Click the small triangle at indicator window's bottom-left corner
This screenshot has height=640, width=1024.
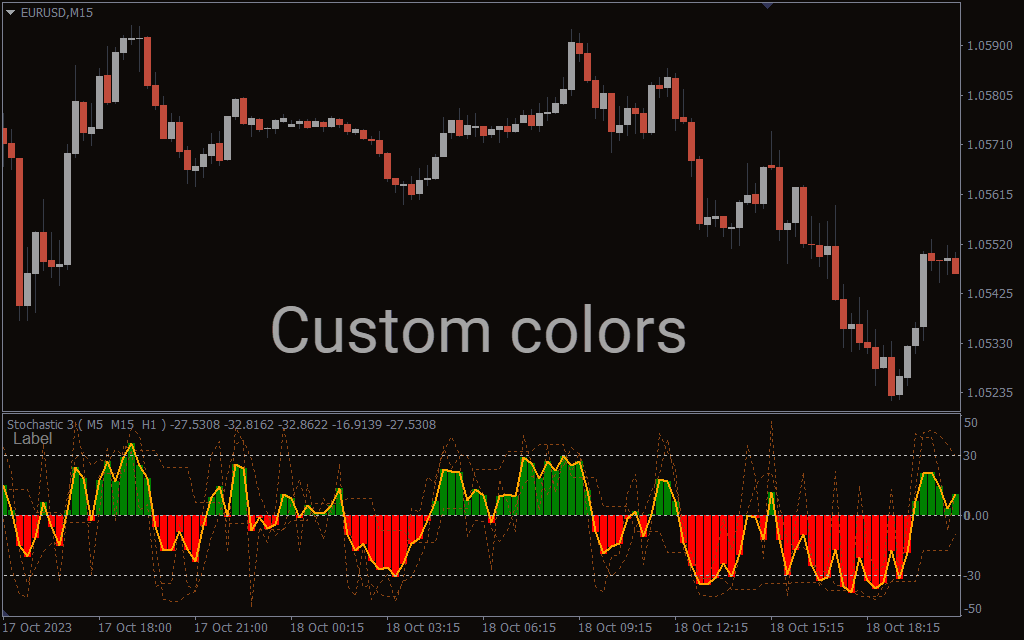7,612
